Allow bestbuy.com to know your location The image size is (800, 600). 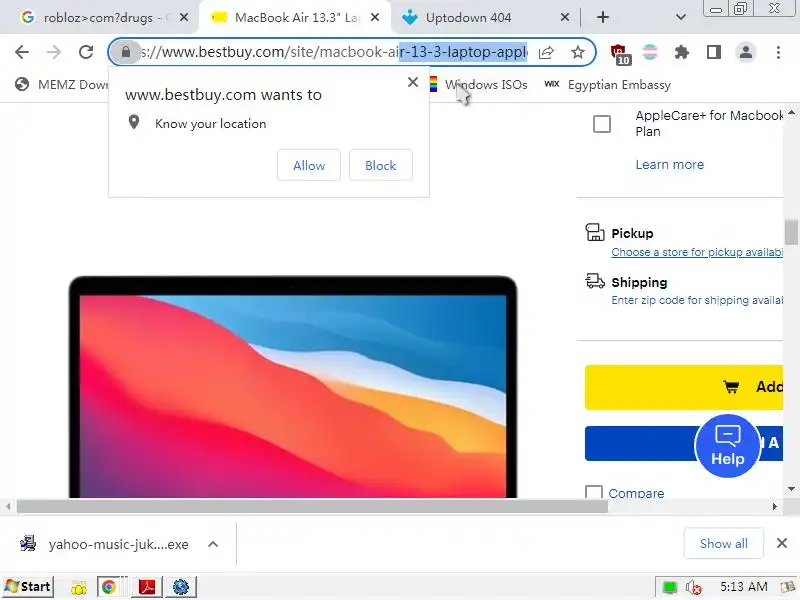pos(309,165)
